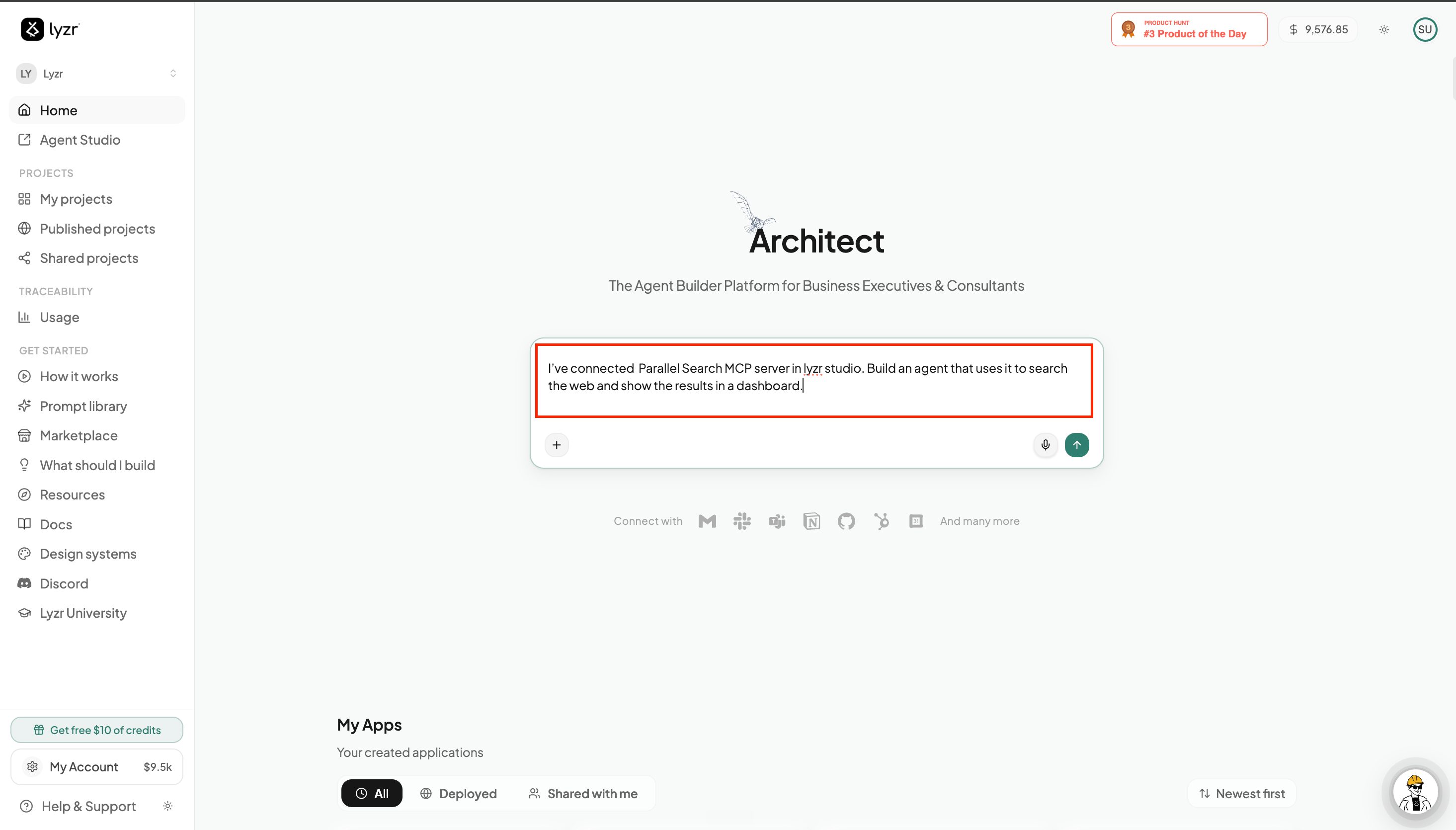The height and width of the screenshot is (830, 1456).
Task: Open the assistant mascot chat bubble
Action: (1416, 791)
